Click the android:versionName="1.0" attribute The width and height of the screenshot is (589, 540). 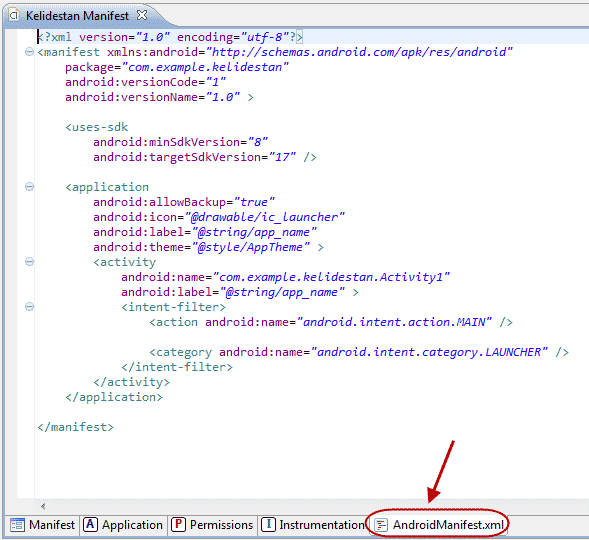click(153, 97)
